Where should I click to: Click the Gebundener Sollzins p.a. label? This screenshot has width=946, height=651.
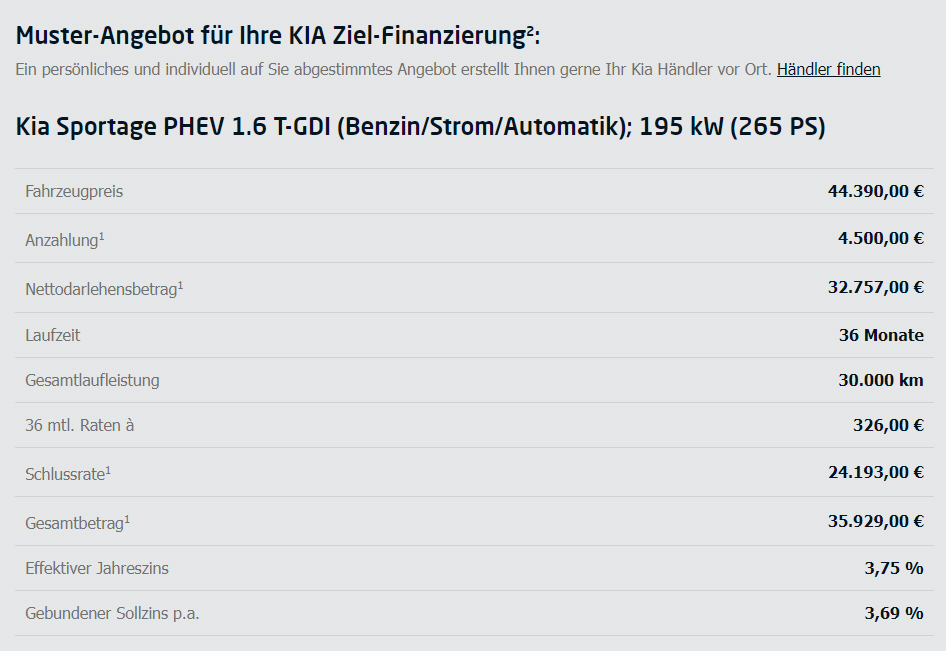point(112,613)
